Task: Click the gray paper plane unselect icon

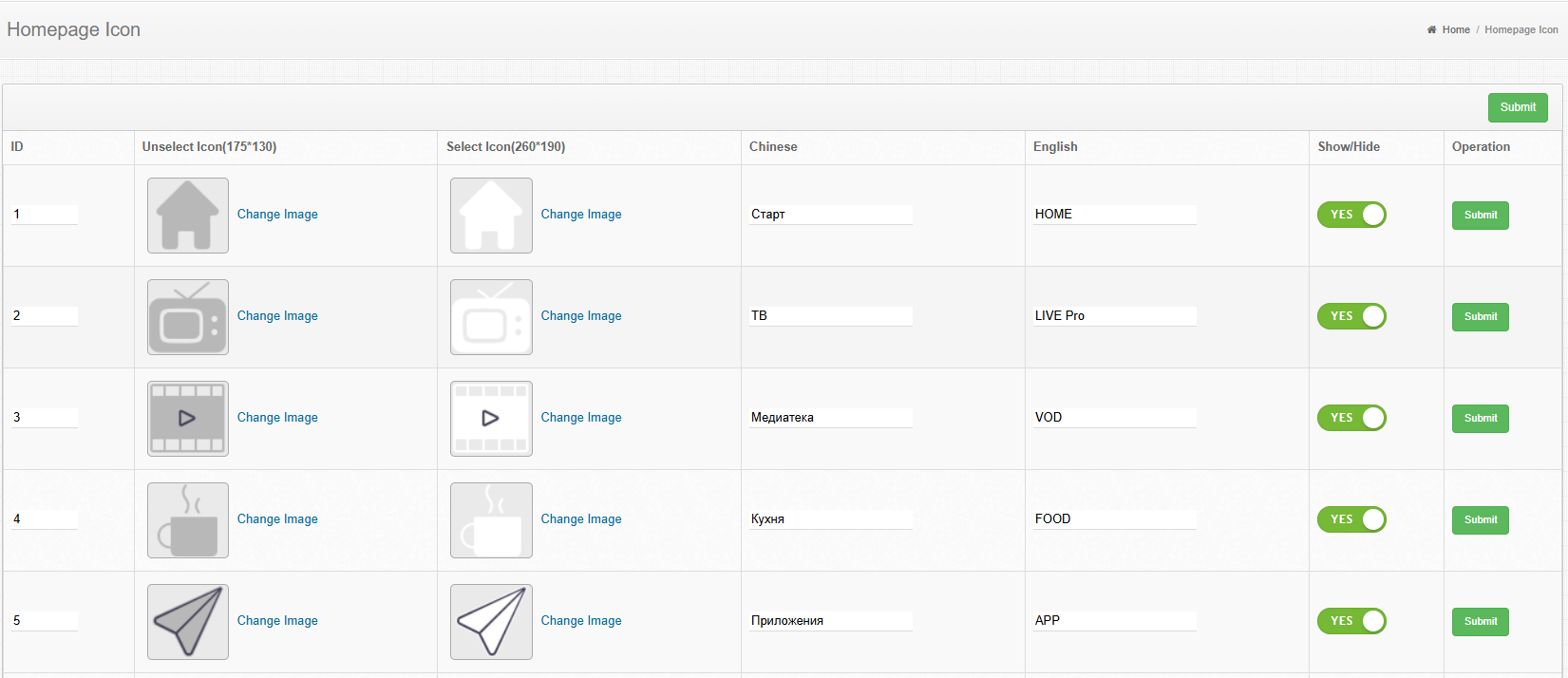Action: pos(188,622)
